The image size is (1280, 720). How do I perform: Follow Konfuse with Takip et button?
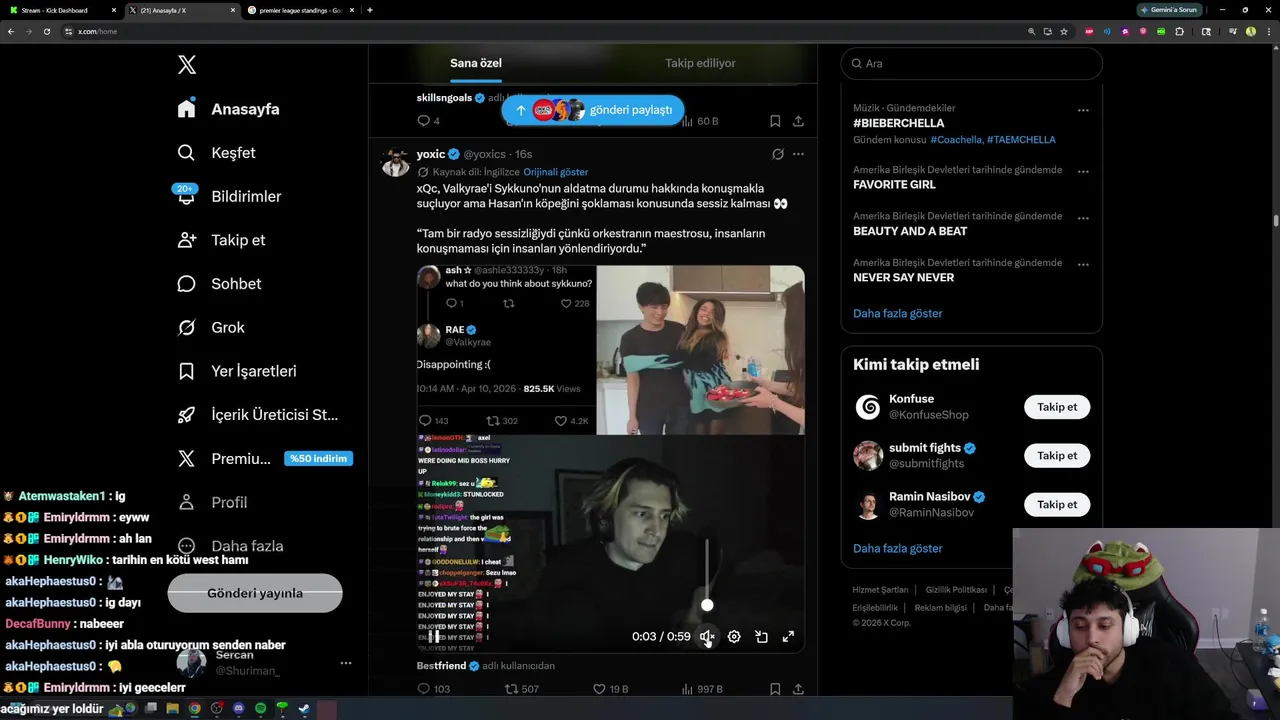(1057, 407)
